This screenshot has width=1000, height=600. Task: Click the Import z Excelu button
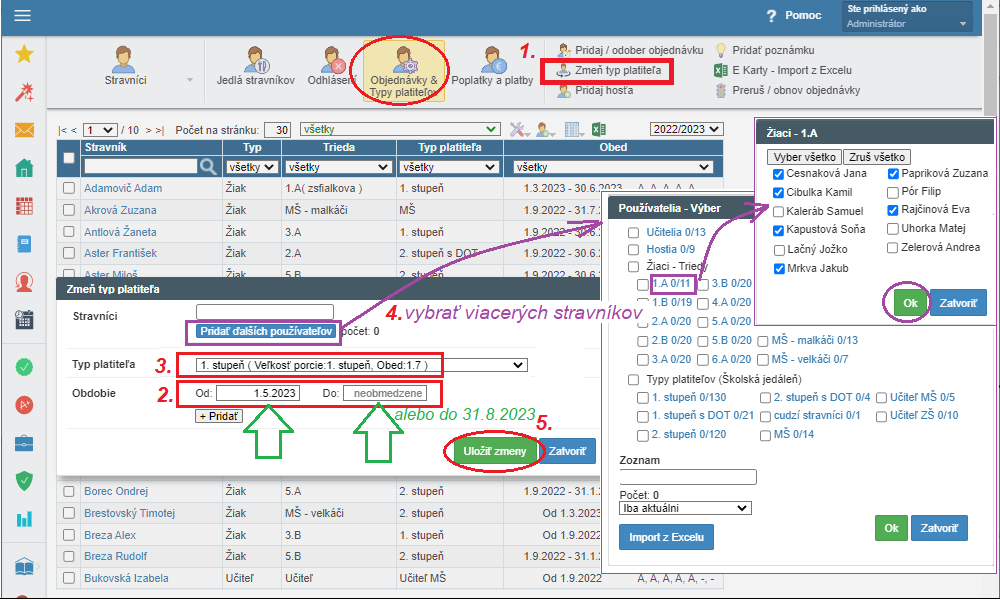pyautogui.click(x=667, y=537)
